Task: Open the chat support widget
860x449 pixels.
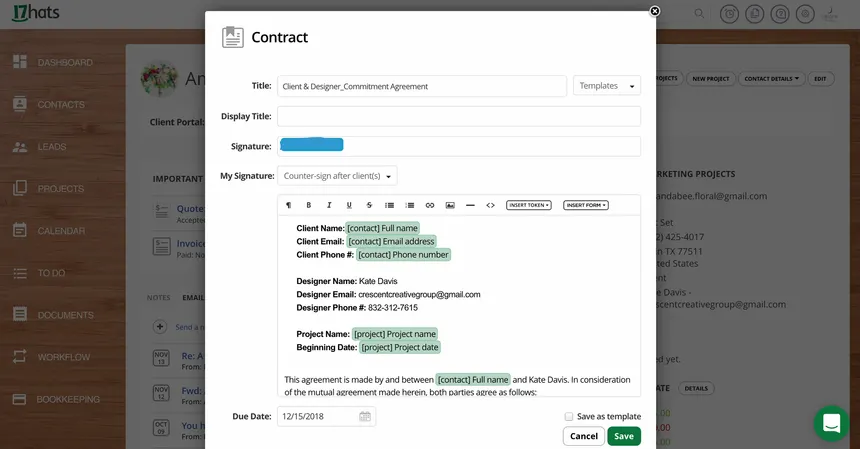Action: [x=831, y=424]
